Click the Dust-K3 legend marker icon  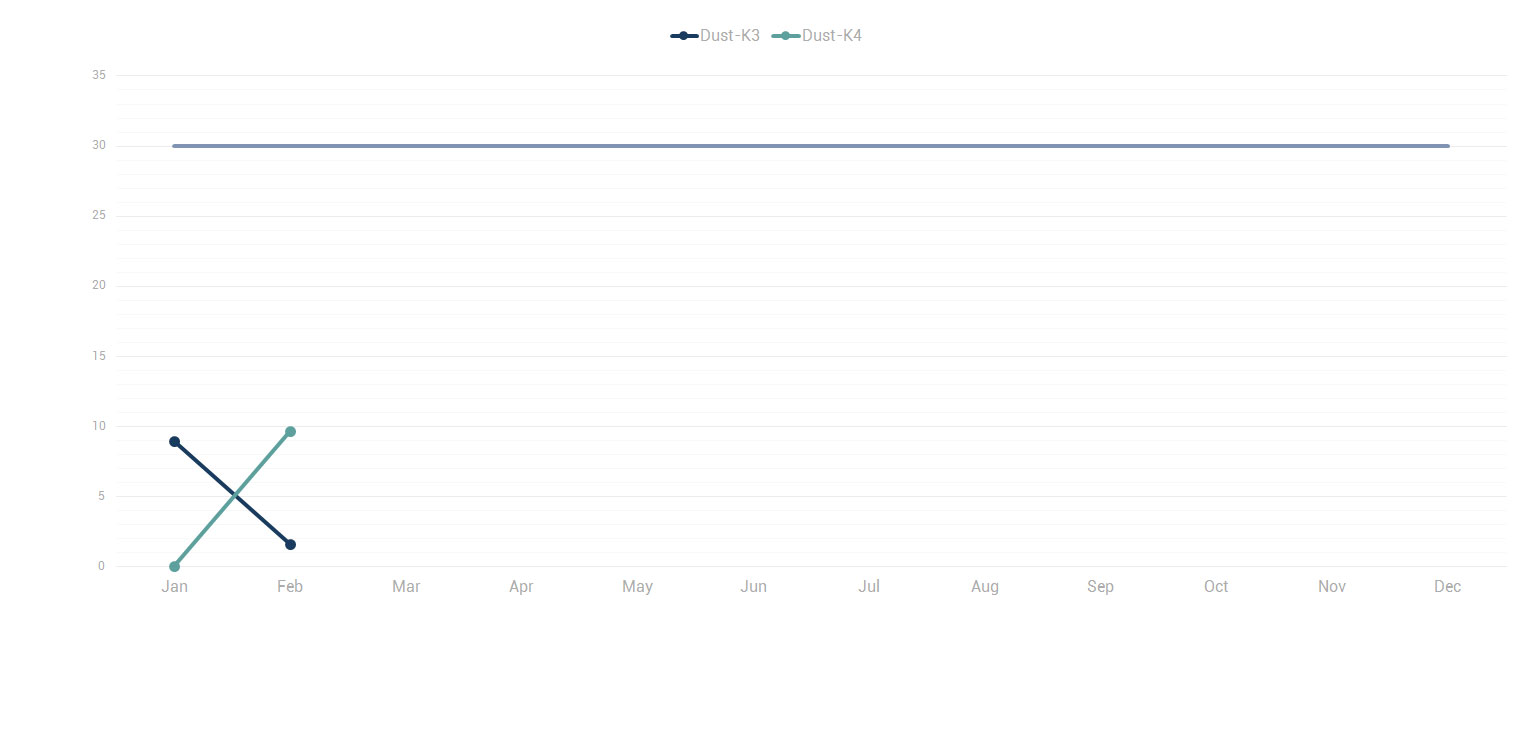pos(684,36)
